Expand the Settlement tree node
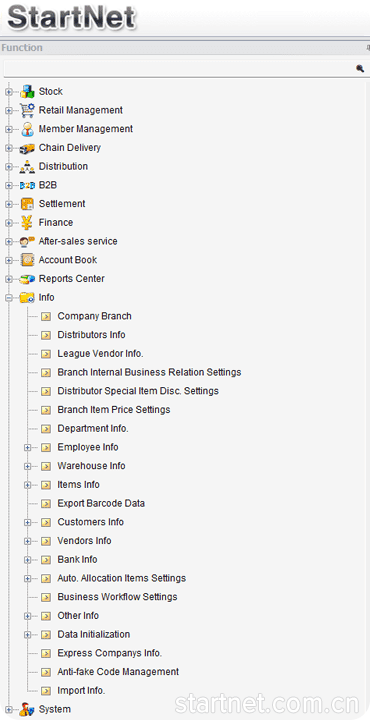Screen dimensions: 370x720 [x=9, y=204]
